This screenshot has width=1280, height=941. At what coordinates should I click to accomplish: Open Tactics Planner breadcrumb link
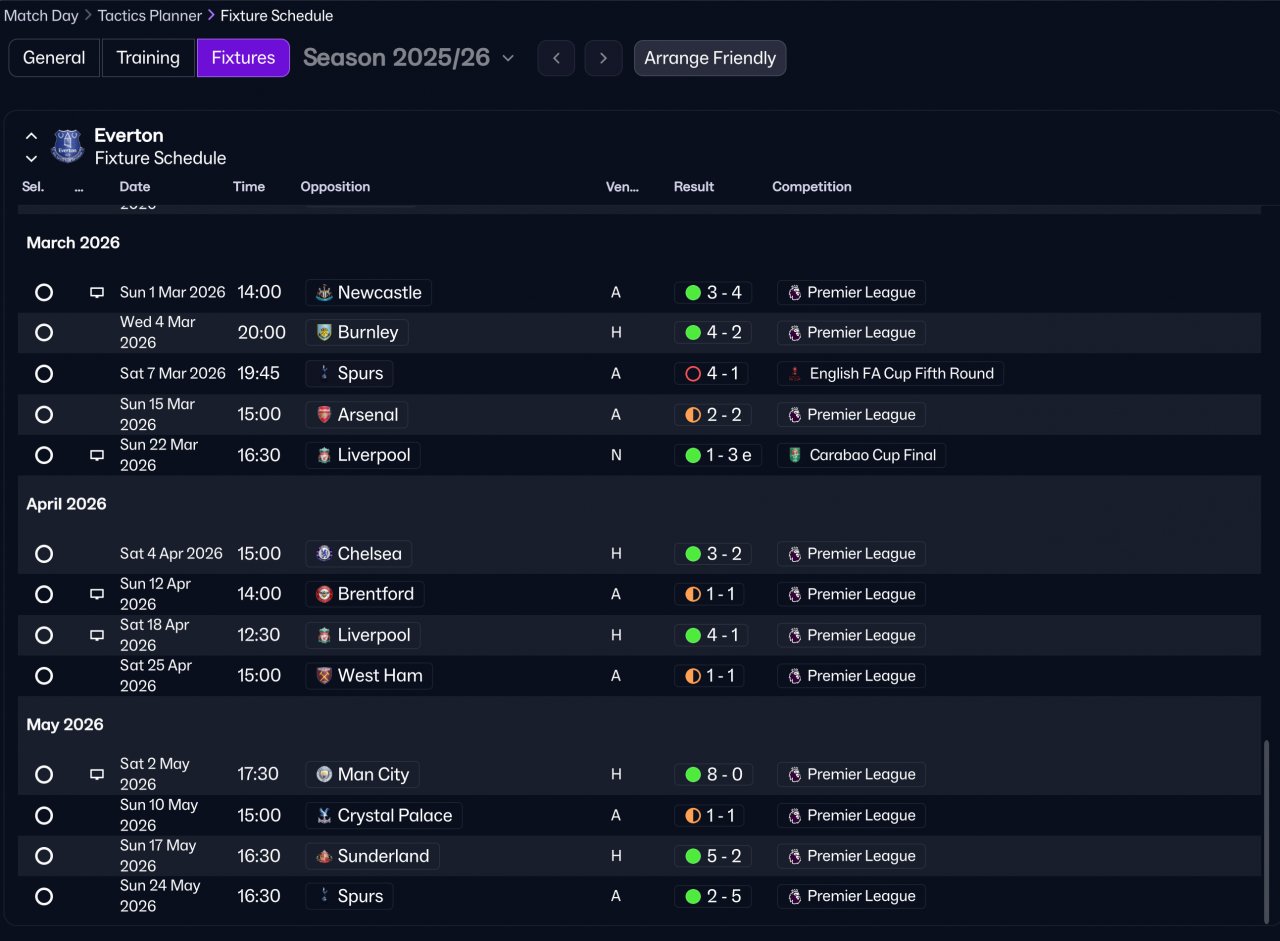click(150, 16)
